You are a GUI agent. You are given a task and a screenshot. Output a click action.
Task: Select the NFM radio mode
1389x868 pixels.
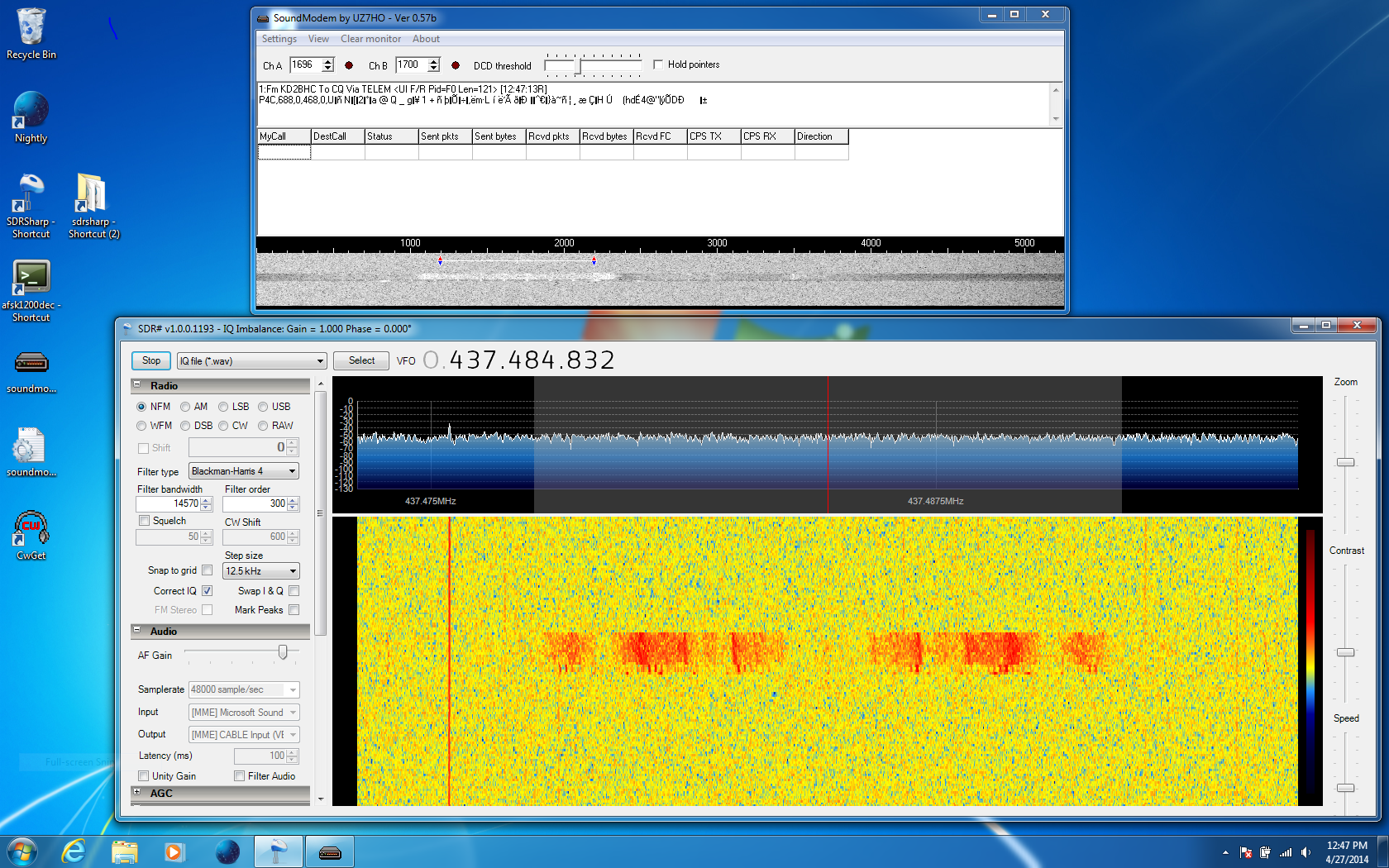[141, 407]
